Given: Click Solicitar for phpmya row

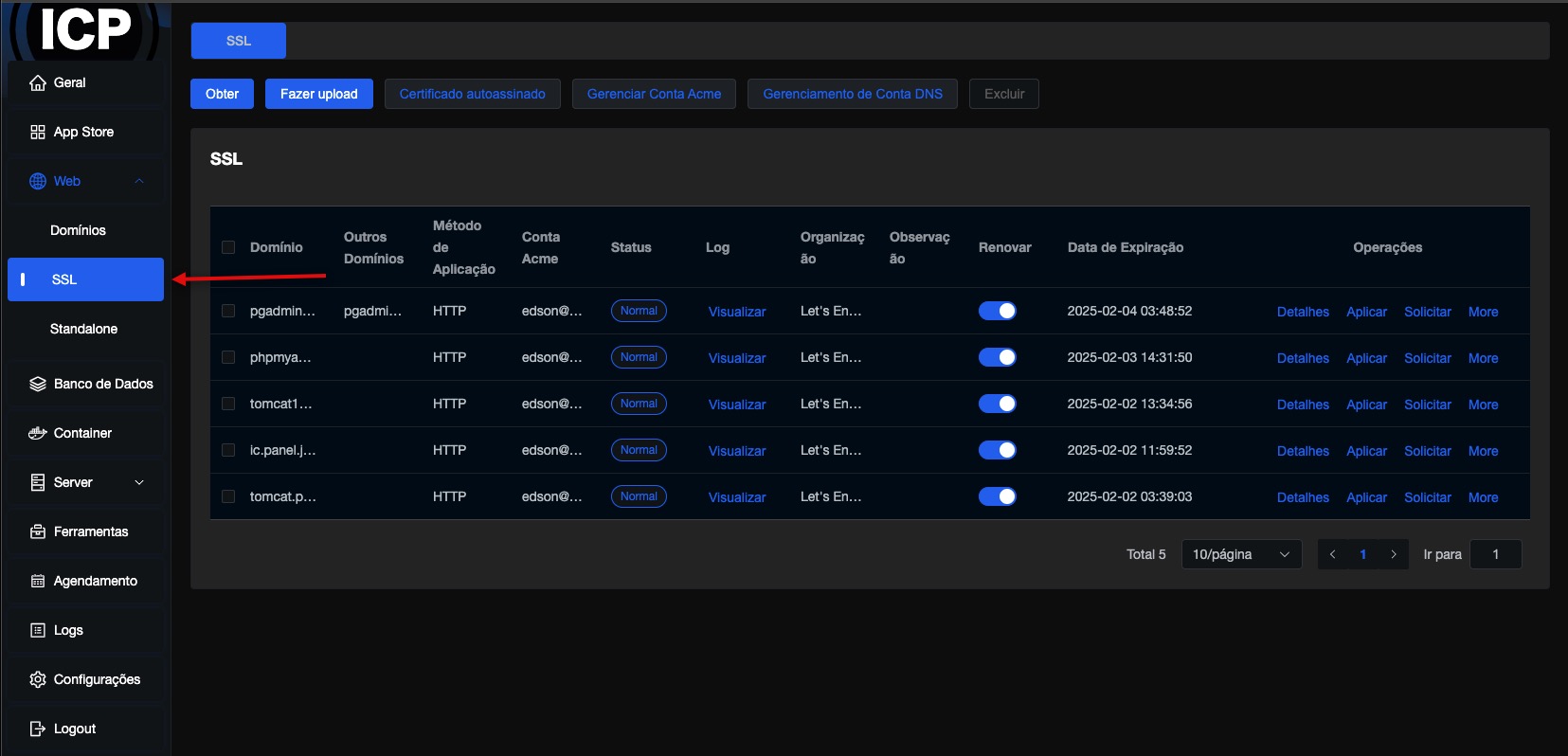Looking at the screenshot, I should click(x=1428, y=358).
